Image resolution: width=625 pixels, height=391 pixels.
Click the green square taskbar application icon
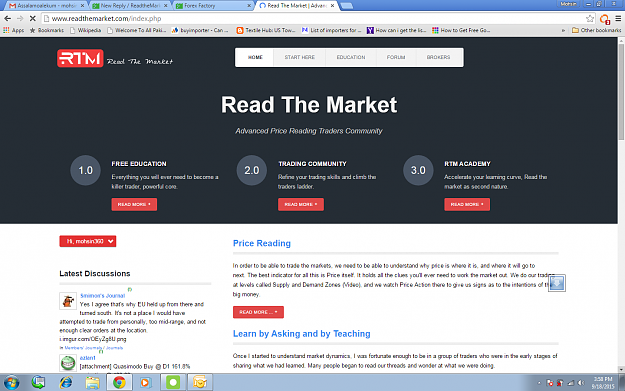coord(173,383)
